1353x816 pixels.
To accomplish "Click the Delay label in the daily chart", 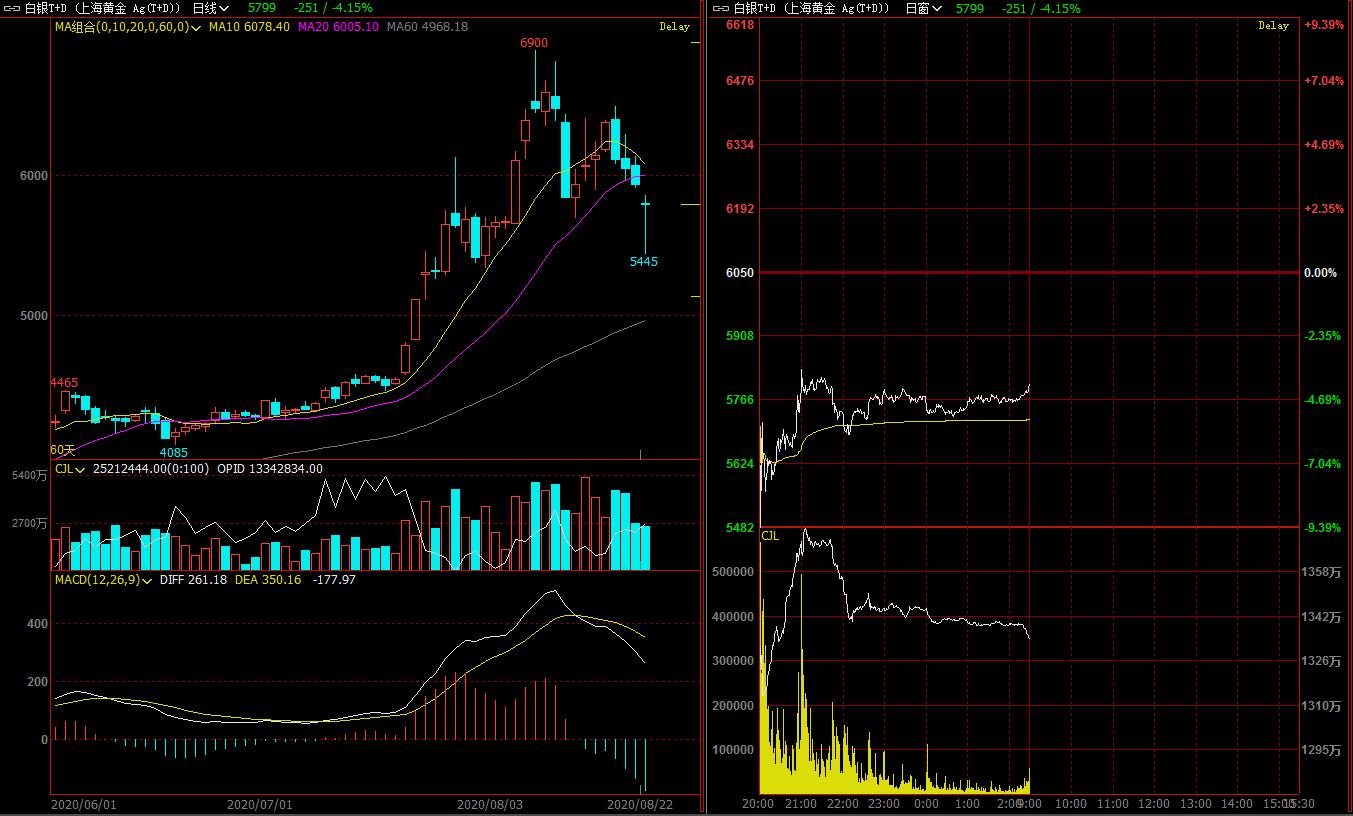I will [675, 27].
